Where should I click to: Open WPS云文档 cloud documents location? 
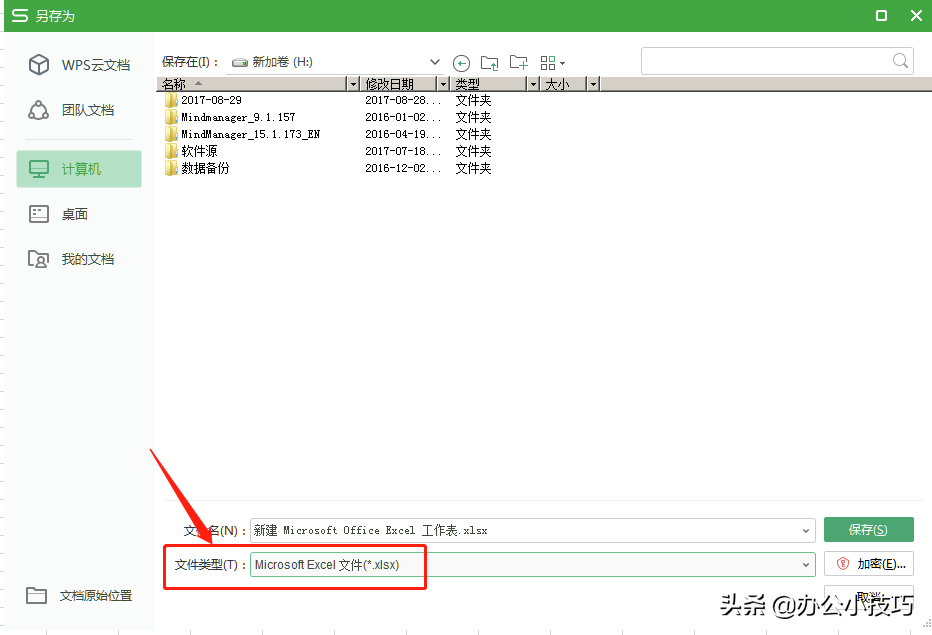(x=79, y=65)
